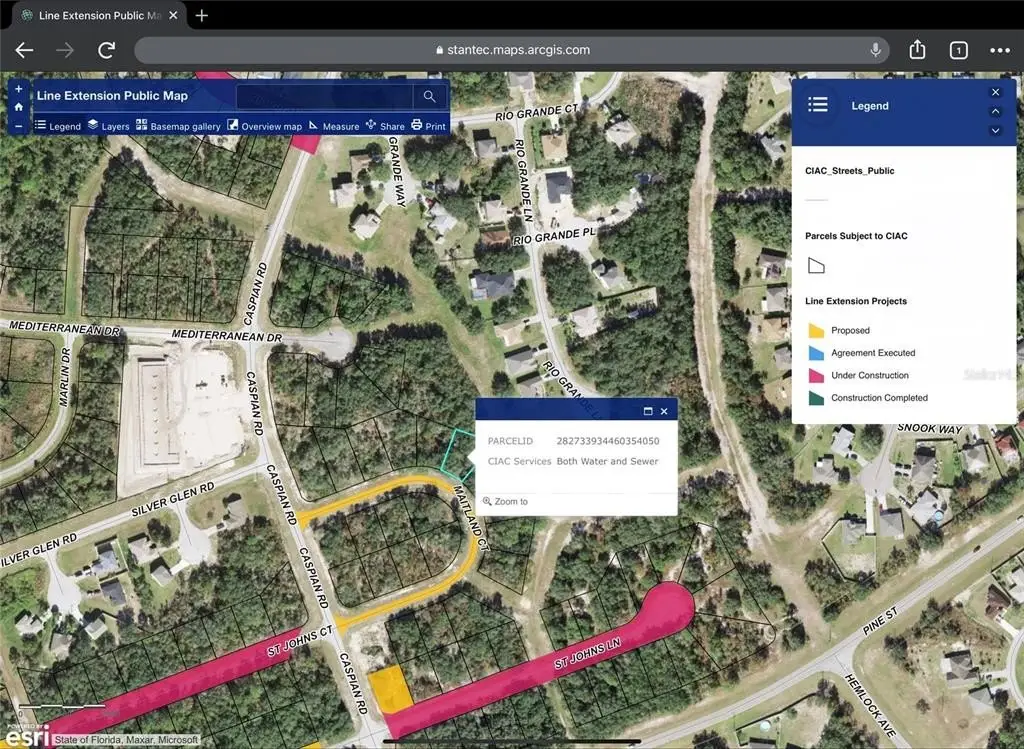Collapse the Legend panel with up chevron
The image size is (1024, 749).
click(x=995, y=111)
